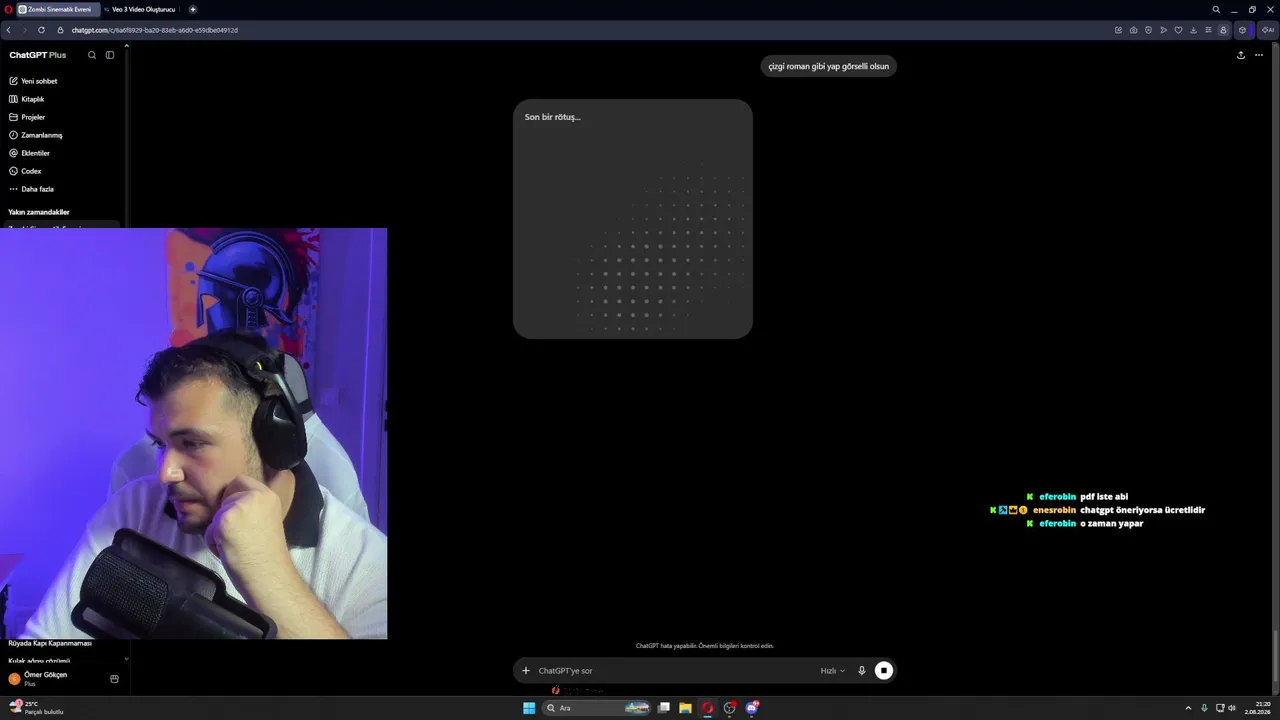Stop the response generation
The width and height of the screenshot is (1280, 720).
[884, 671]
